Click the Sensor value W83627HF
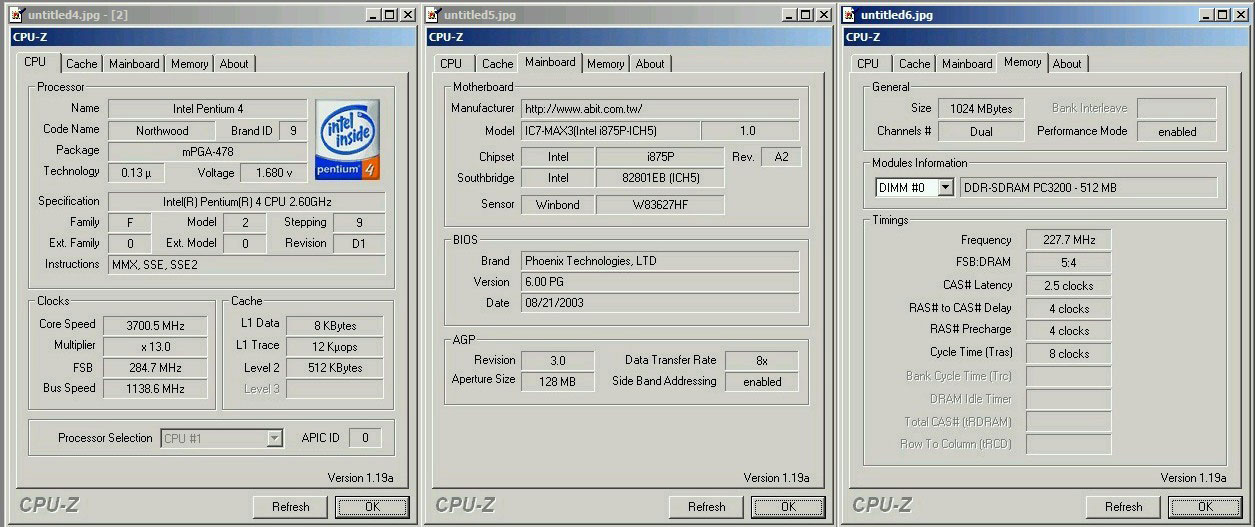 659,205
